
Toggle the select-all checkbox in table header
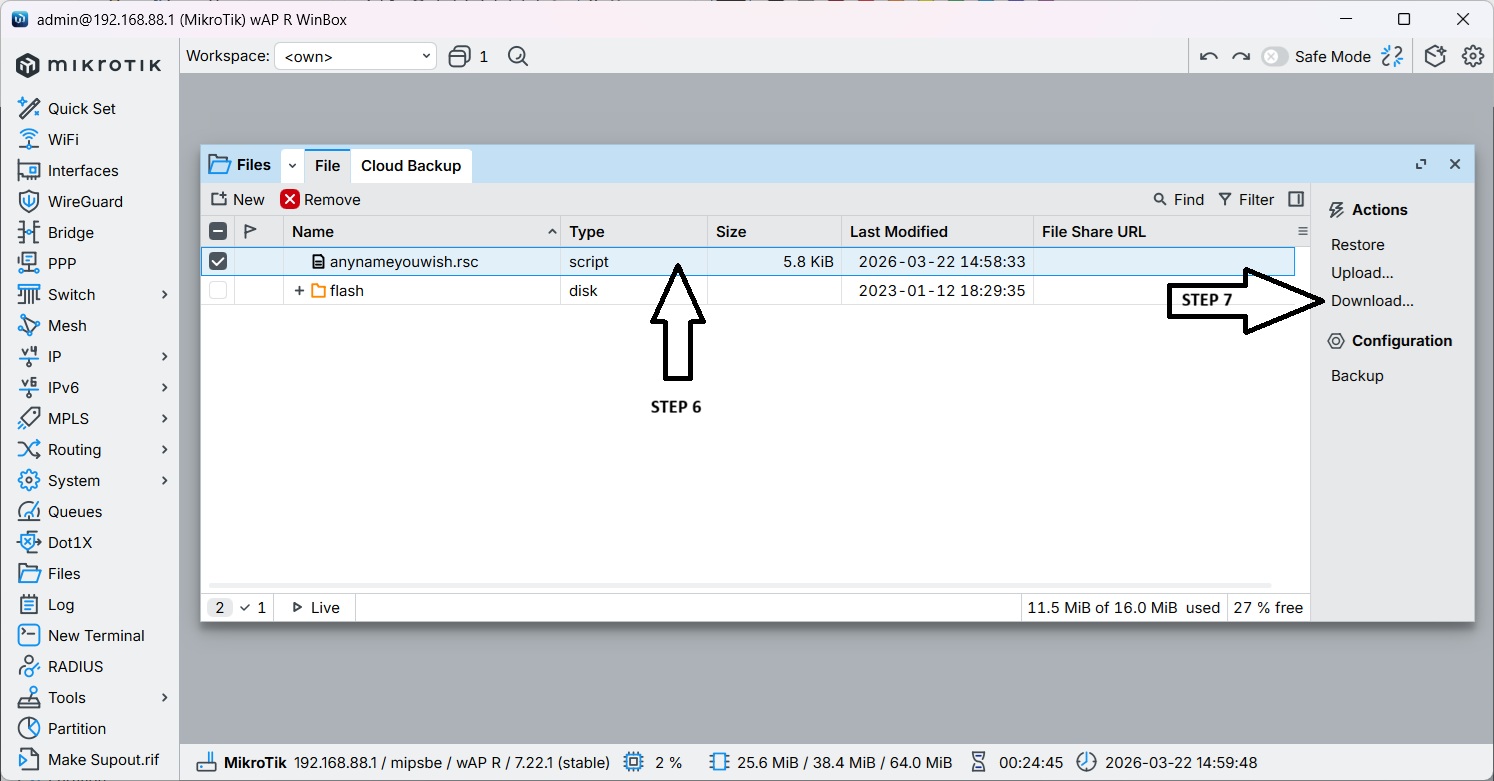coord(218,231)
